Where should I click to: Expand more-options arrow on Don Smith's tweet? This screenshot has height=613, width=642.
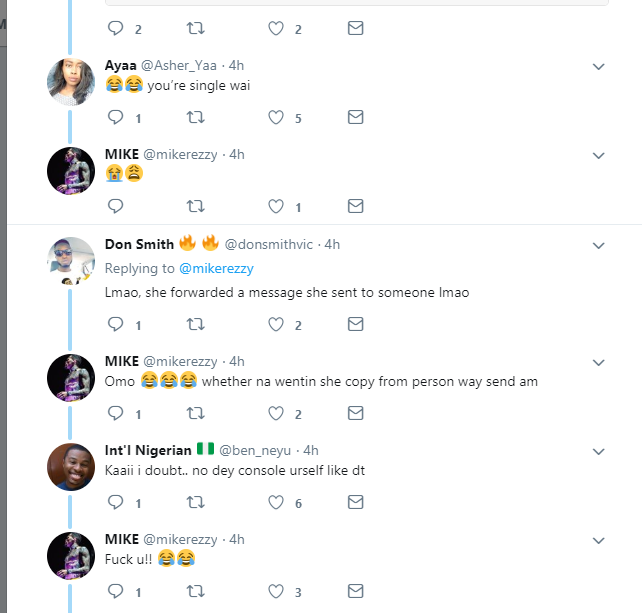599,245
